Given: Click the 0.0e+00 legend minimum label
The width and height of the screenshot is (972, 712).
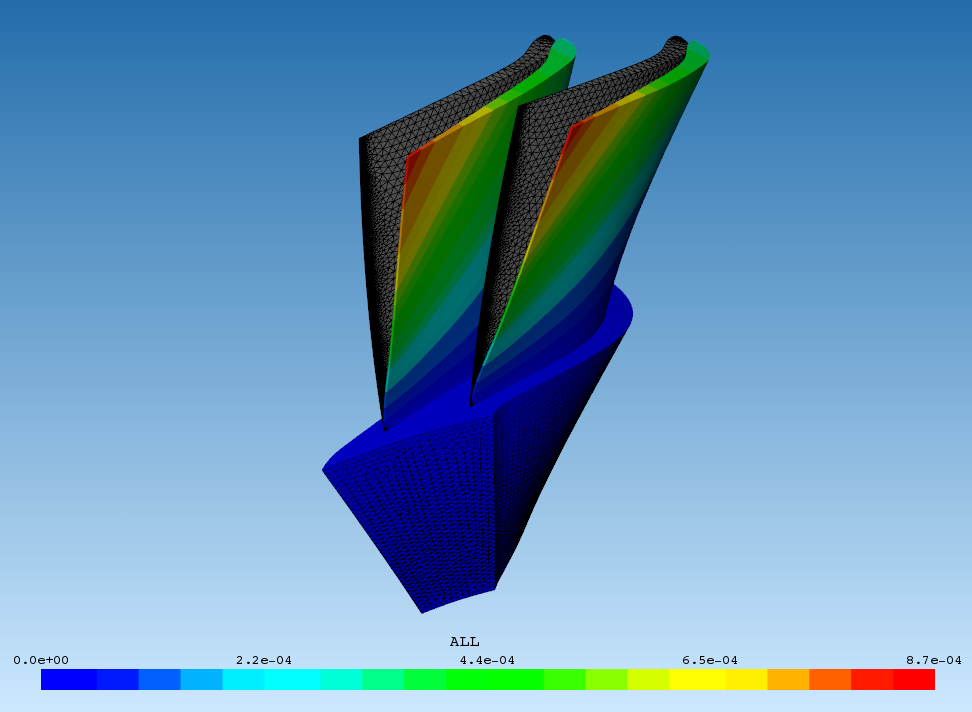Looking at the screenshot, I should pyautogui.click(x=41, y=661).
